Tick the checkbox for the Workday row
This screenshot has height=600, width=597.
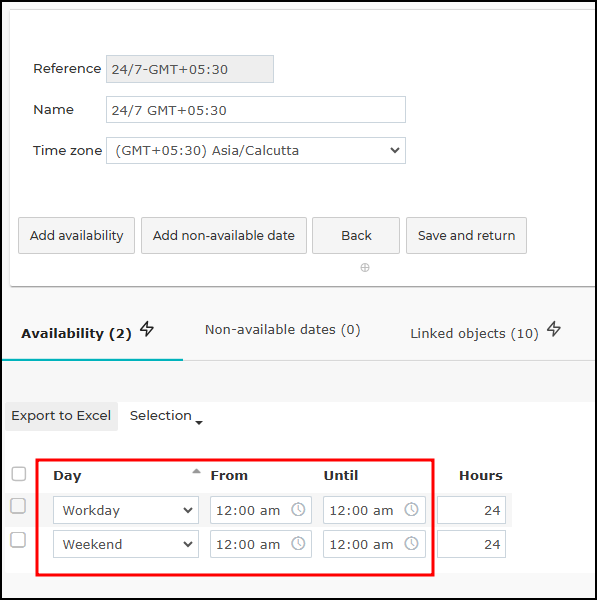18,506
